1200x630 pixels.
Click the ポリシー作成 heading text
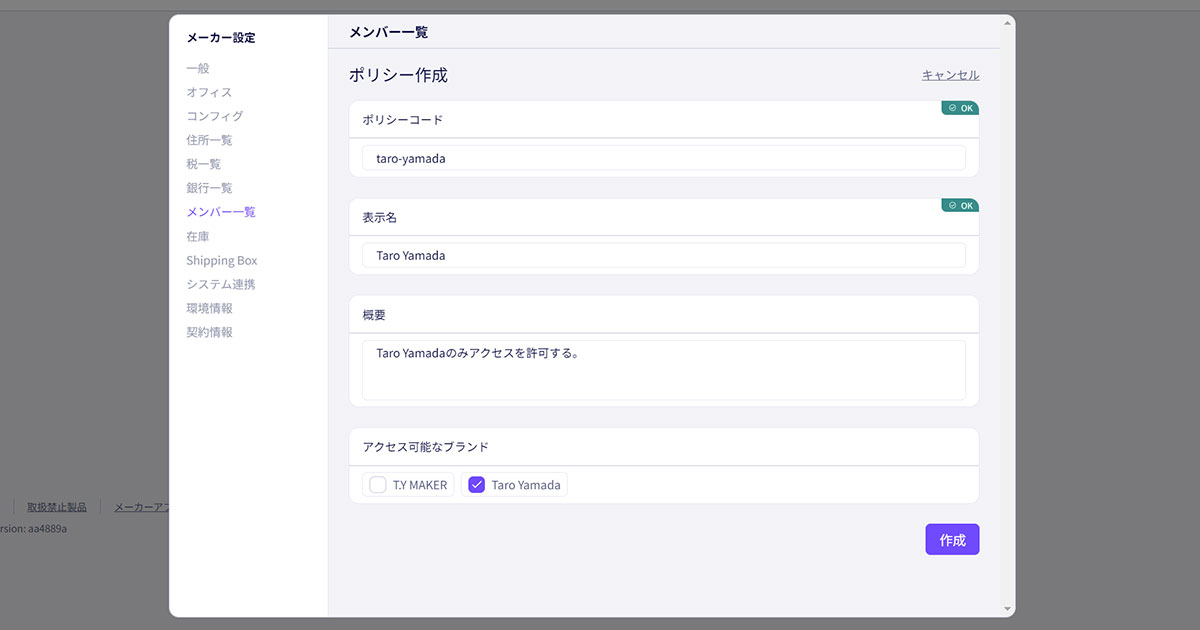coord(398,75)
